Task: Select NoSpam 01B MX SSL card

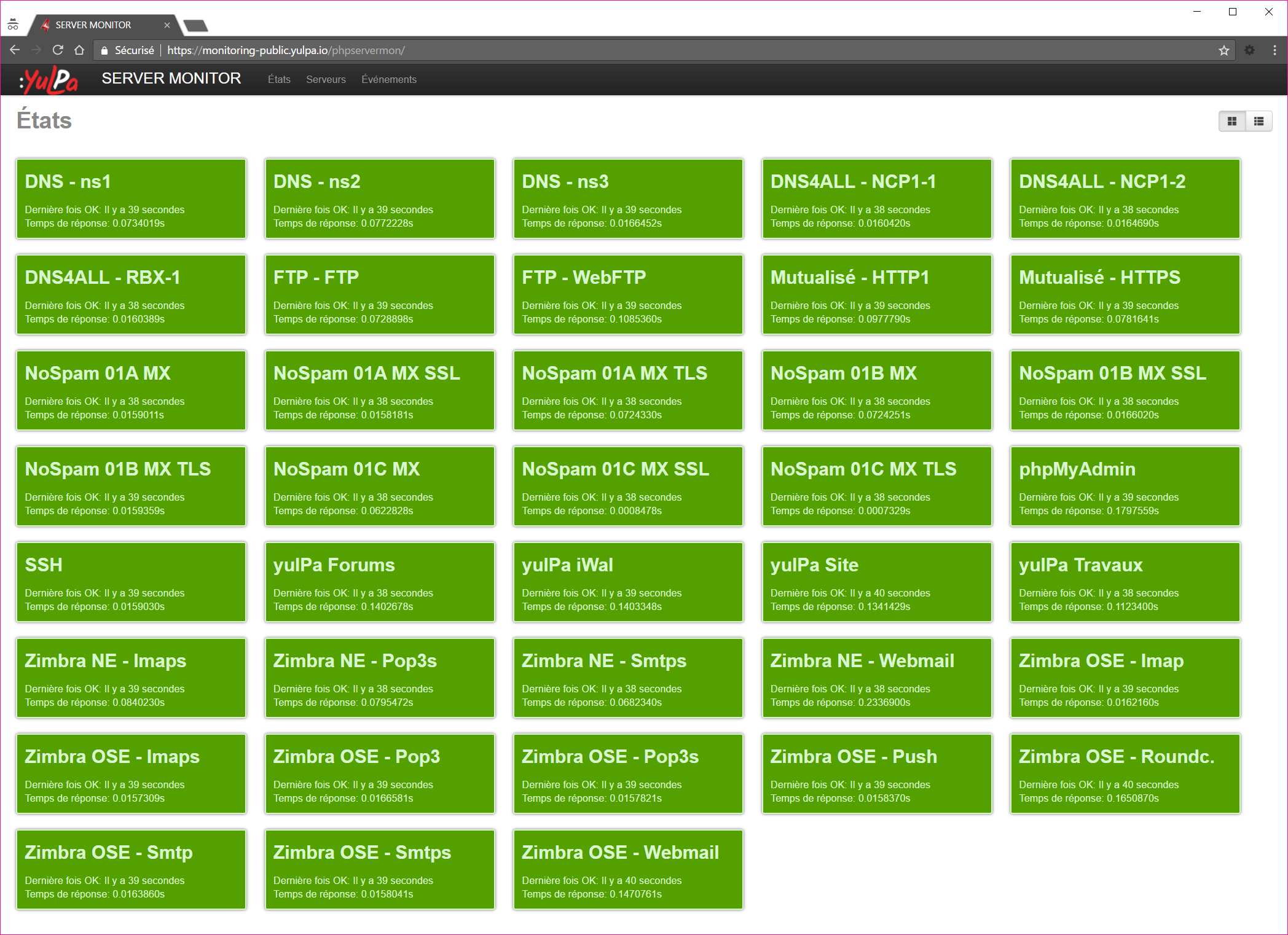Action: 1125,390
